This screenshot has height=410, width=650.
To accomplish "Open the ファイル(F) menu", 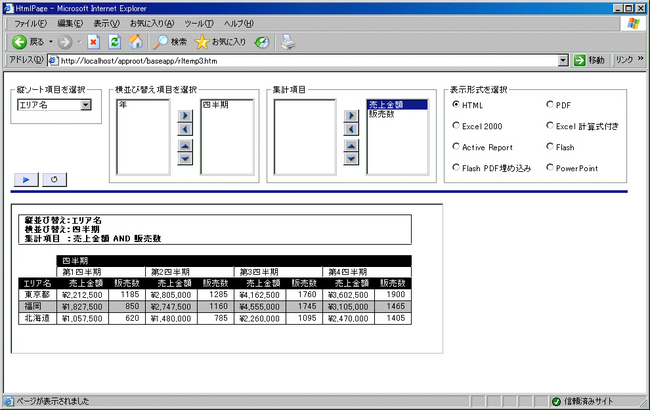I will point(30,23).
